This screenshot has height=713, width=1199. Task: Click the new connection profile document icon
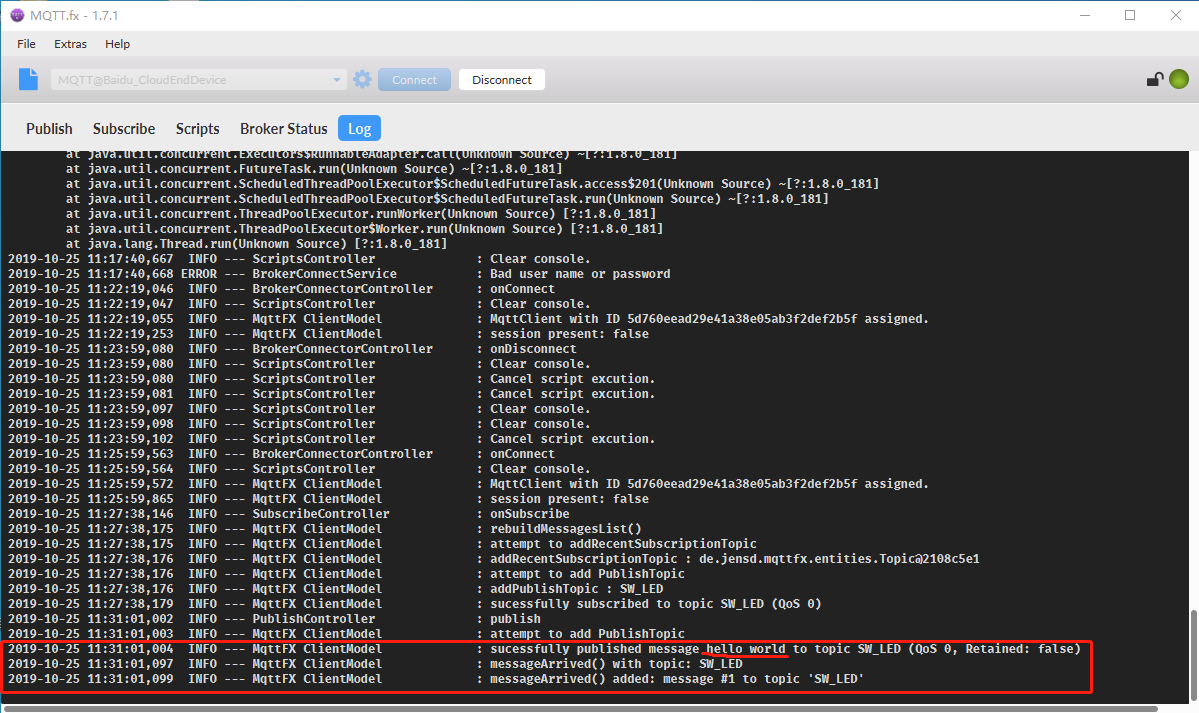point(26,79)
